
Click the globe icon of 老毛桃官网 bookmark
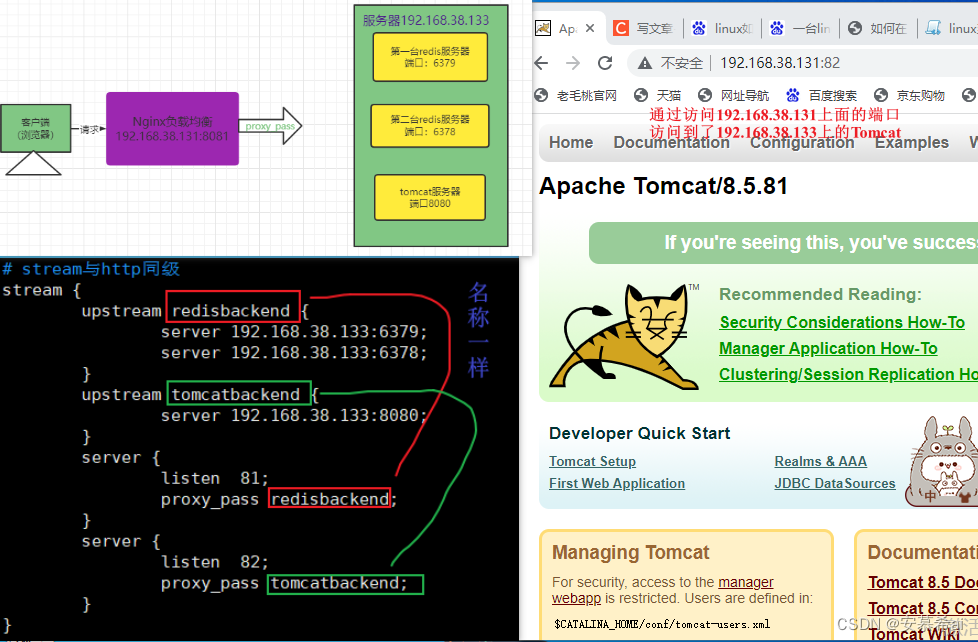[x=541, y=95]
